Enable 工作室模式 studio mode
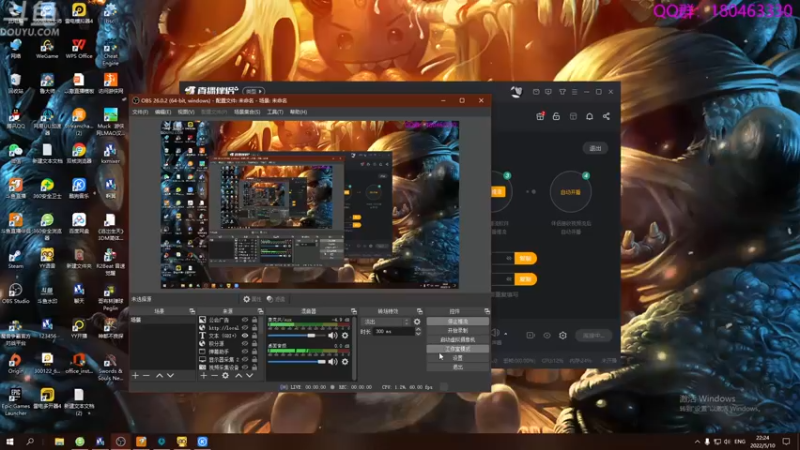The height and width of the screenshot is (450, 800). click(458, 349)
